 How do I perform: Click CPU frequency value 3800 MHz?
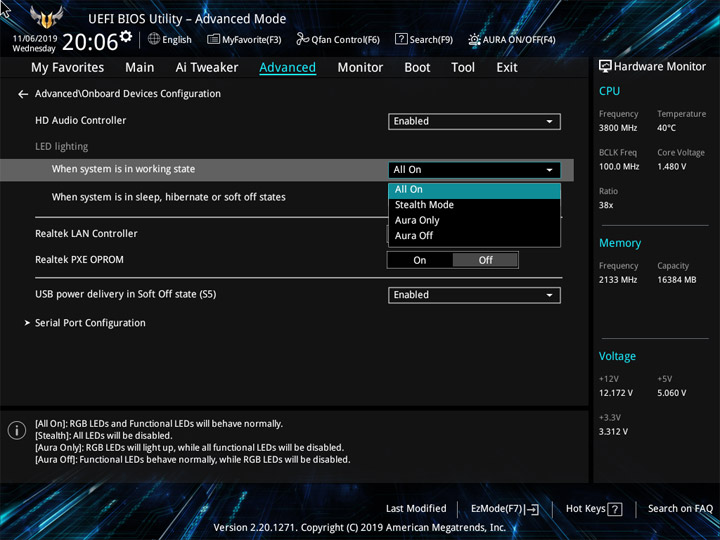click(618, 128)
